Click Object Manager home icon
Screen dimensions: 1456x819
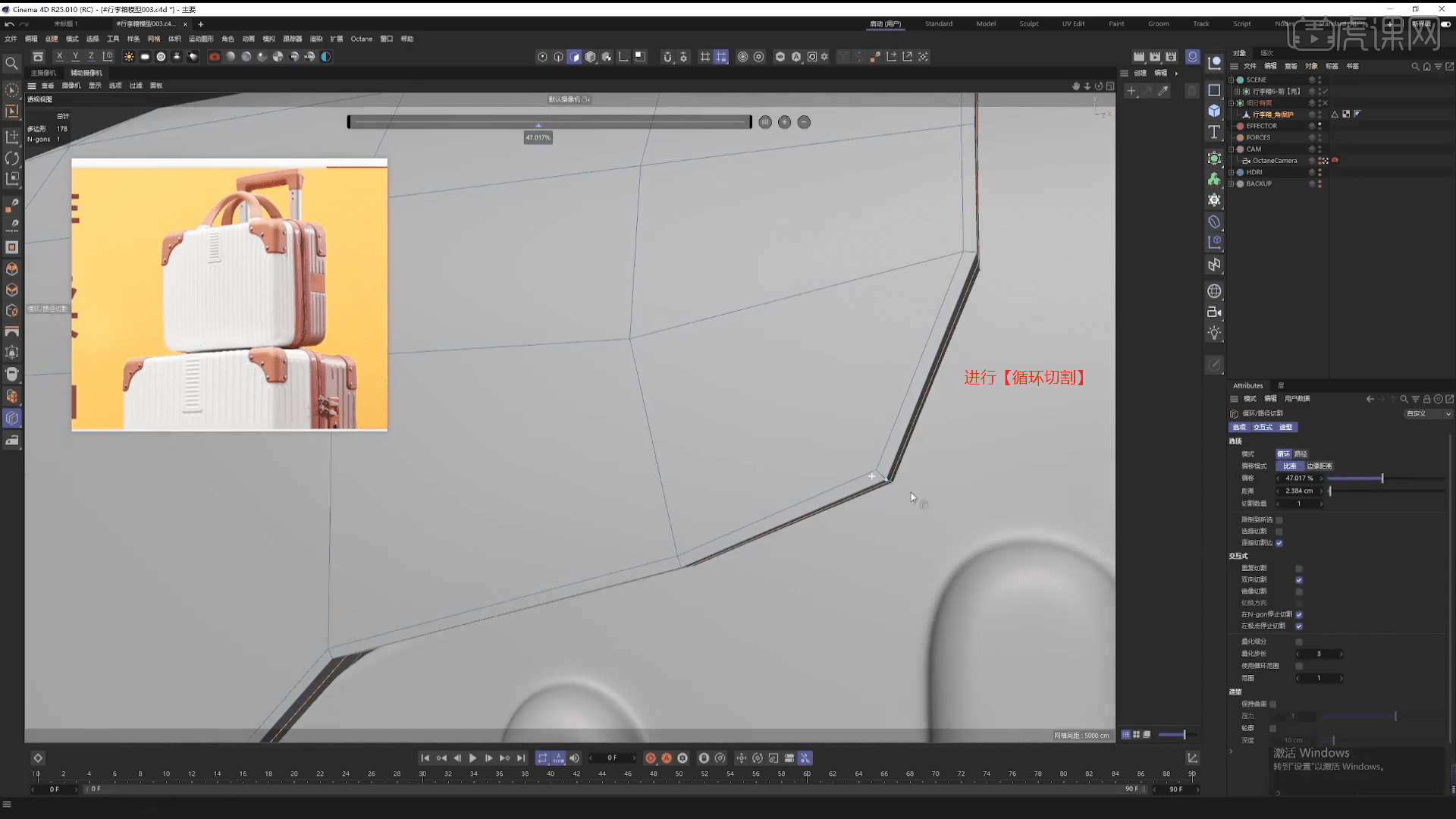click(1426, 67)
